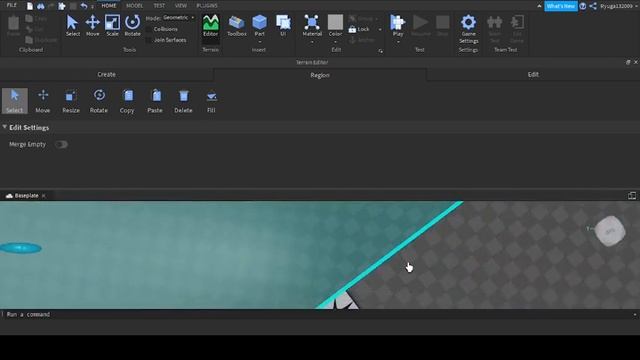Viewport: 640px width, 360px height.
Task: Open the help question mark icon
Action: [x=583, y=6]
